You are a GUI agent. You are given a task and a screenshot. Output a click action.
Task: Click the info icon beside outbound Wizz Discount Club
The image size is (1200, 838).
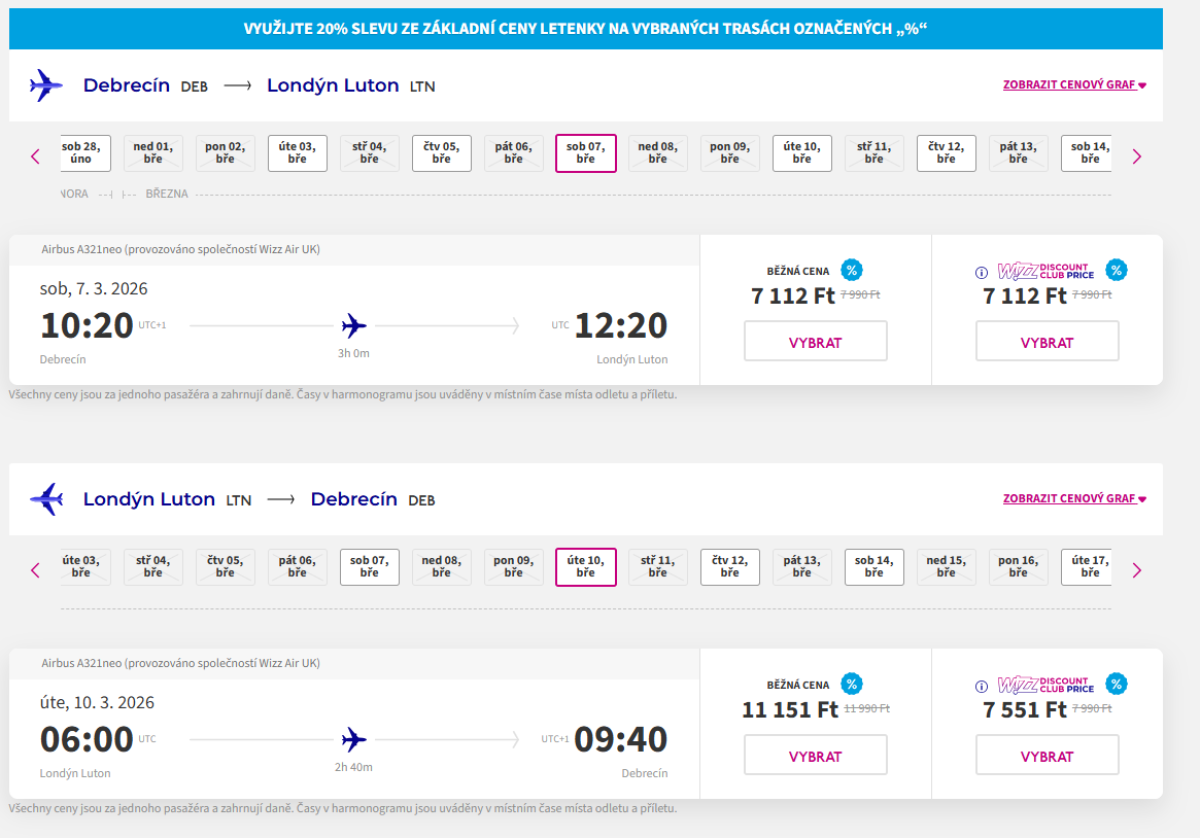coord(981,272)
